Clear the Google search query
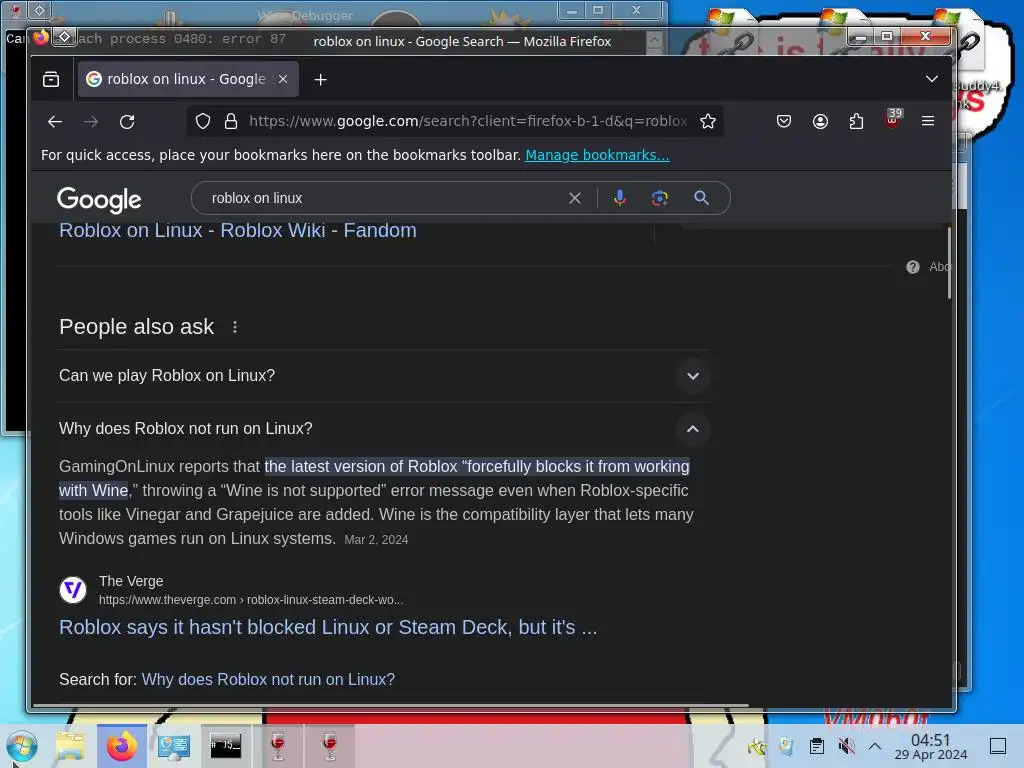Image resolution: width=1024 pixels, height=768 pixels. (575, 198)
